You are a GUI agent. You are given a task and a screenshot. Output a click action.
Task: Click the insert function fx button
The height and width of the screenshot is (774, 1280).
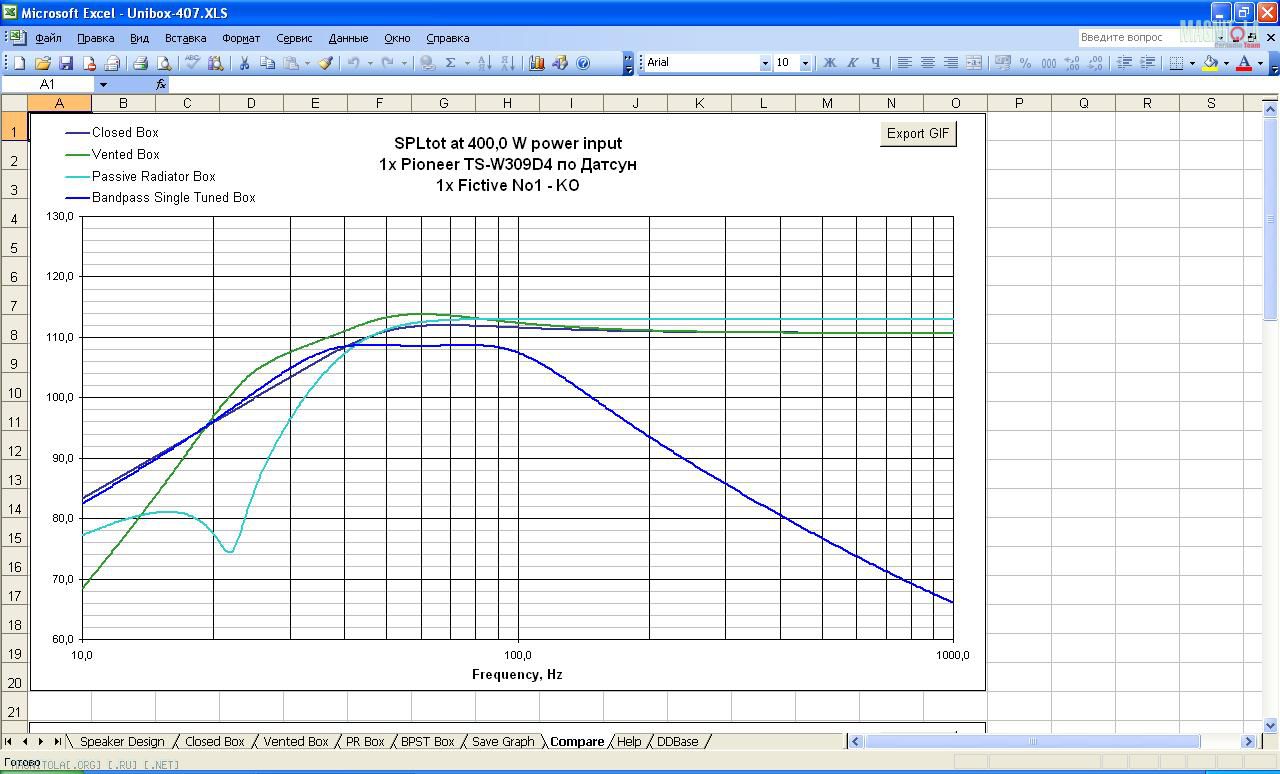160,85
